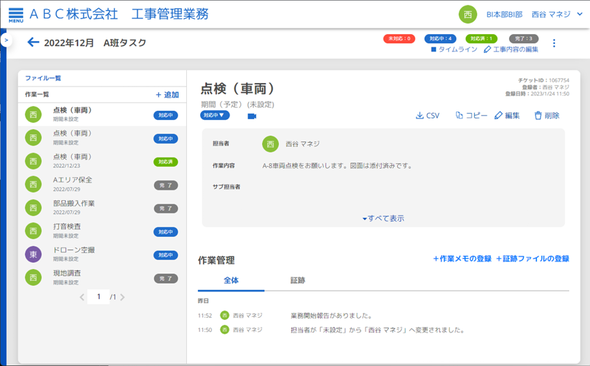The width and height of the screenshot is (590, 366).
Task: Click the page number input field
Action: coord(98,297)
